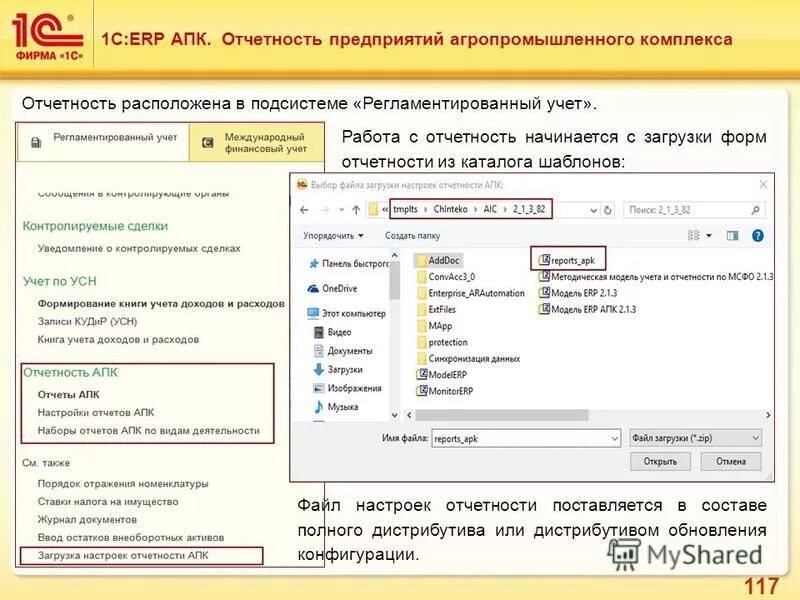This screenshot has height=600, width=800.
Task: Click the 2_1_3_82 breadcrumb segment
Action: point(529,209)
